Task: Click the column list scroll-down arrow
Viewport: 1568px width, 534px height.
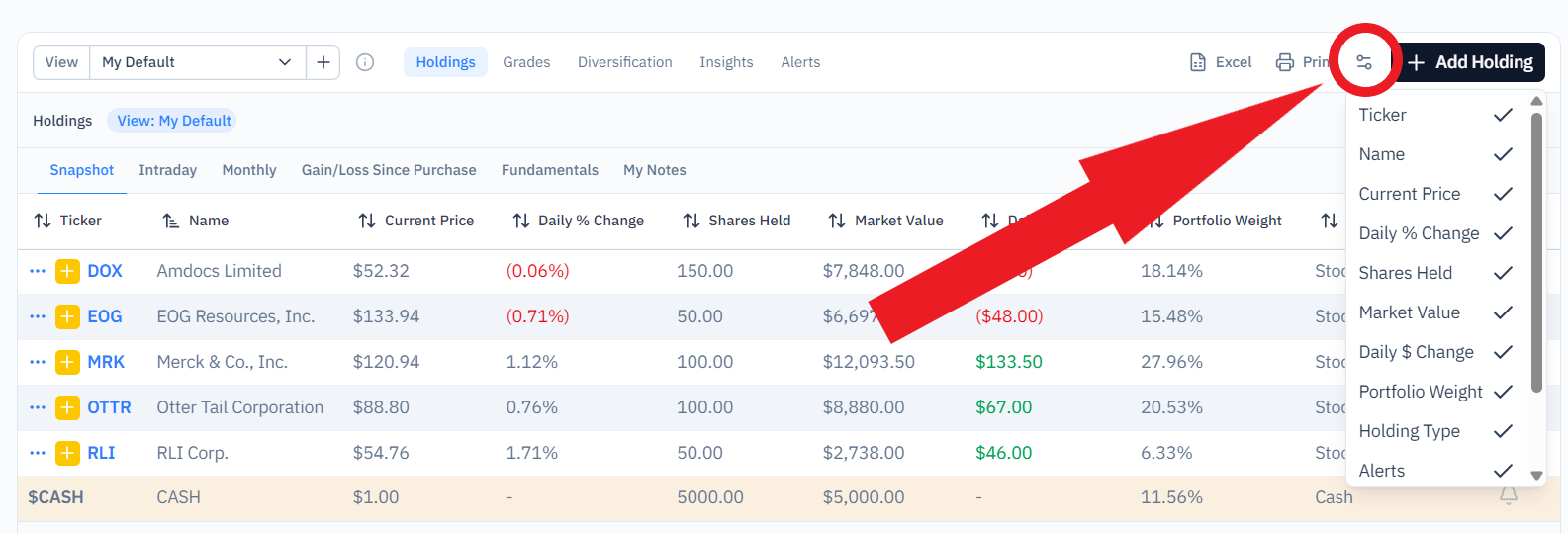Action: point(1536,476)
